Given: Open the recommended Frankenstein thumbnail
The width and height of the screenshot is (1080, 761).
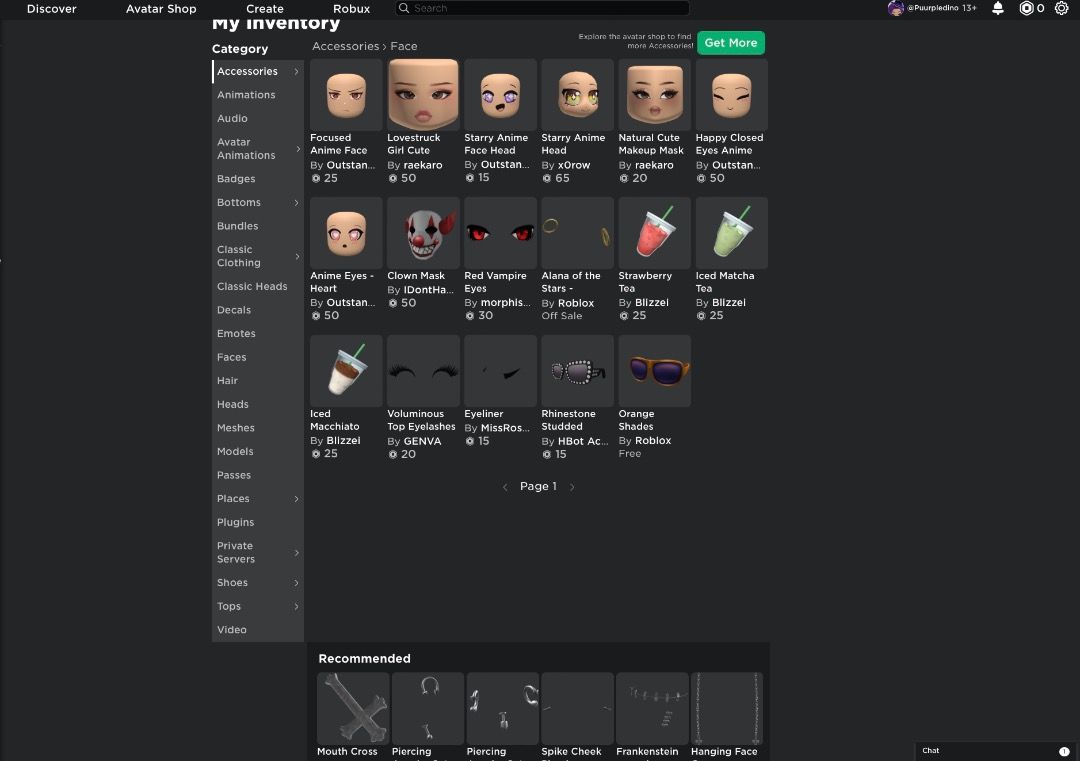Looking at the screenshot, I should point(652,709).
